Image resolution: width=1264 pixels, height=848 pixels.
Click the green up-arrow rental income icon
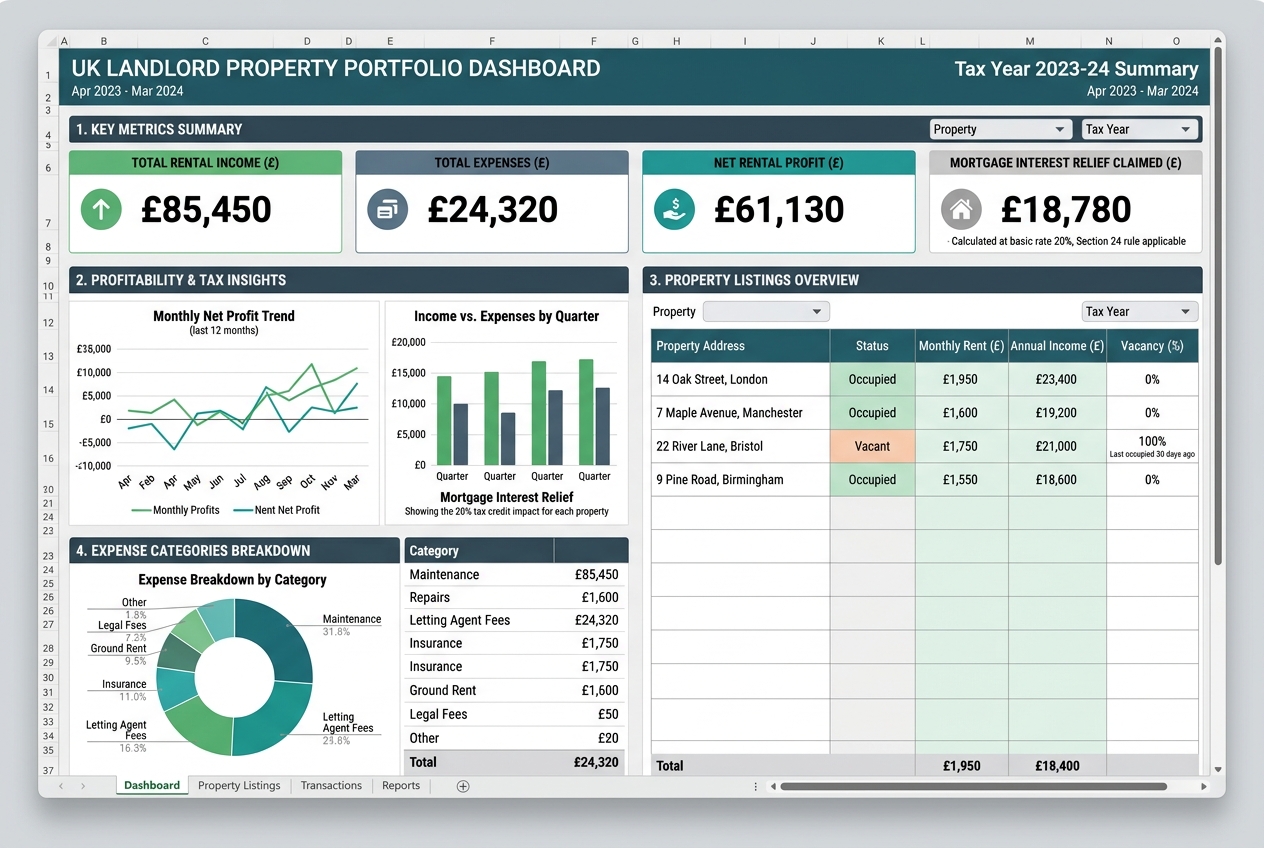pyautogui.click(x=100, y=209)
